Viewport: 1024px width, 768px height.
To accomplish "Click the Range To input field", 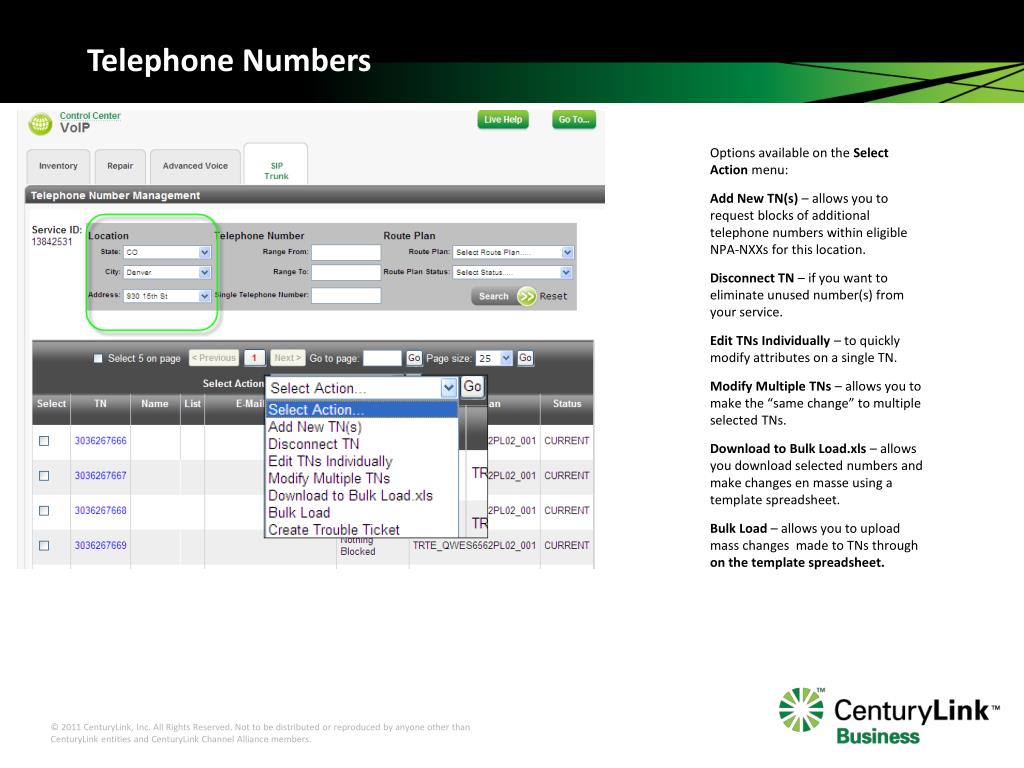I will [x=346, y=272].
